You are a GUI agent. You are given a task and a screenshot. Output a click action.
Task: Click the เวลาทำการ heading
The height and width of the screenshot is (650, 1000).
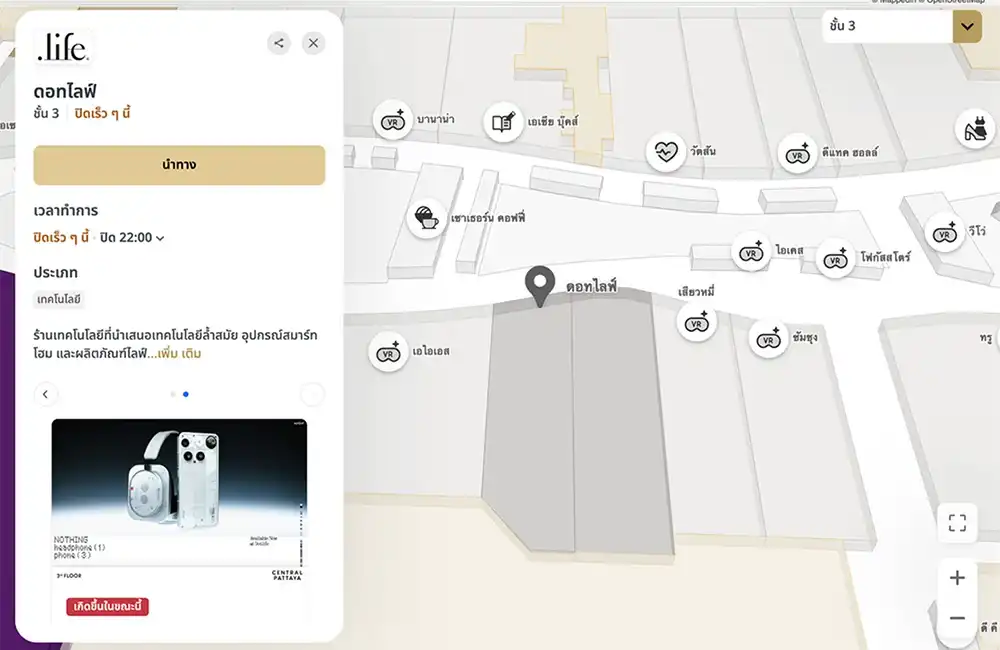[x=66, y=211]
